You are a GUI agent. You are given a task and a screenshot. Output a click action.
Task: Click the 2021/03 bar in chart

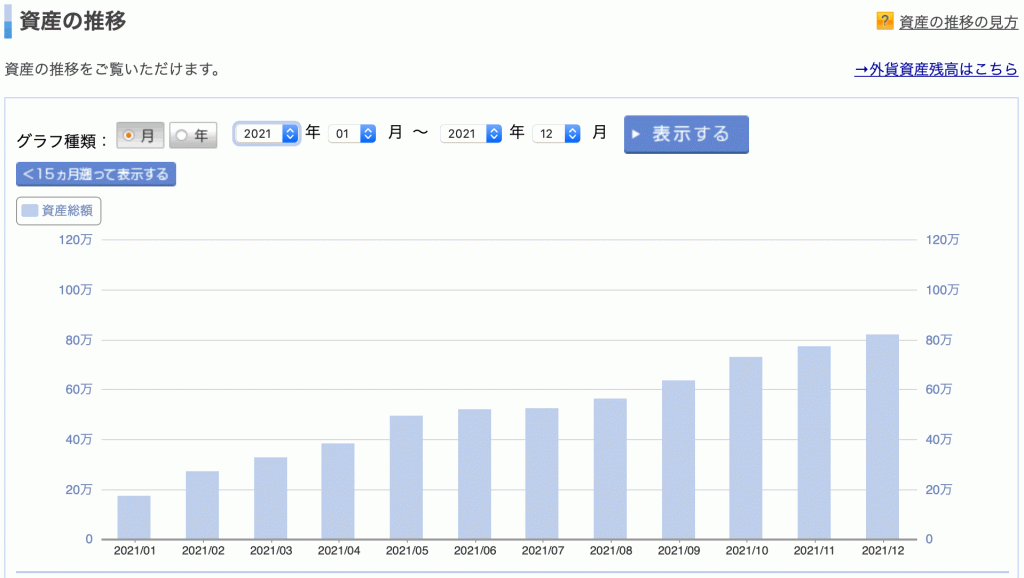pyautogui.click(x=270, y=498)
